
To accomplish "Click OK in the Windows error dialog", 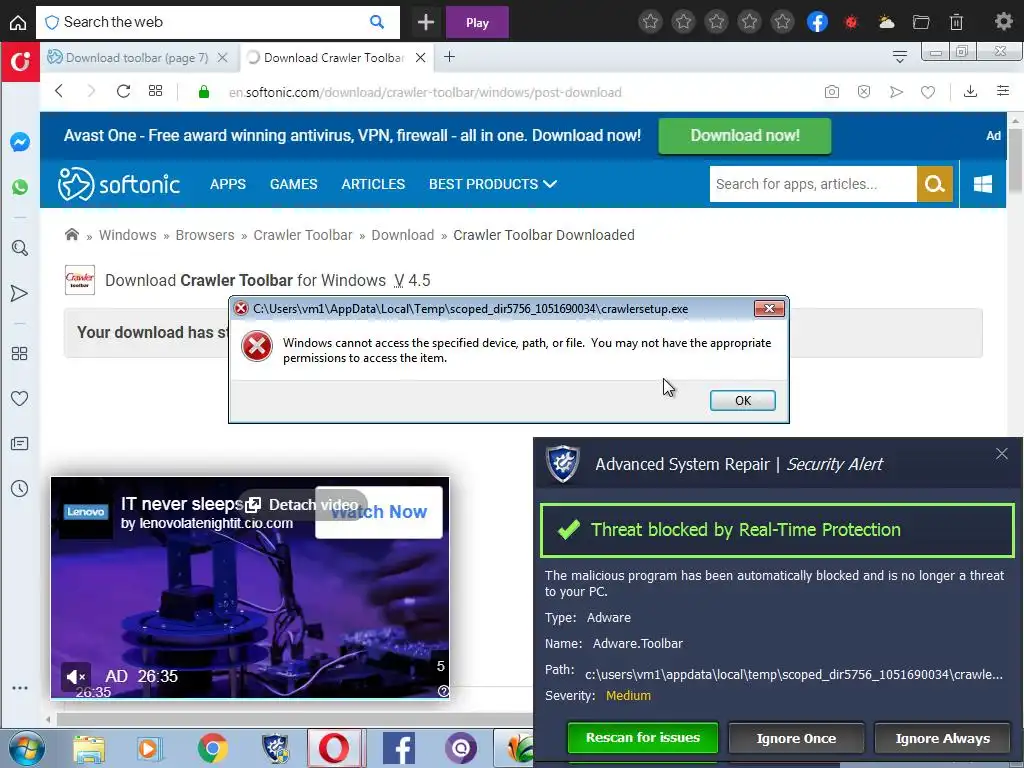I will click(743, 400).
